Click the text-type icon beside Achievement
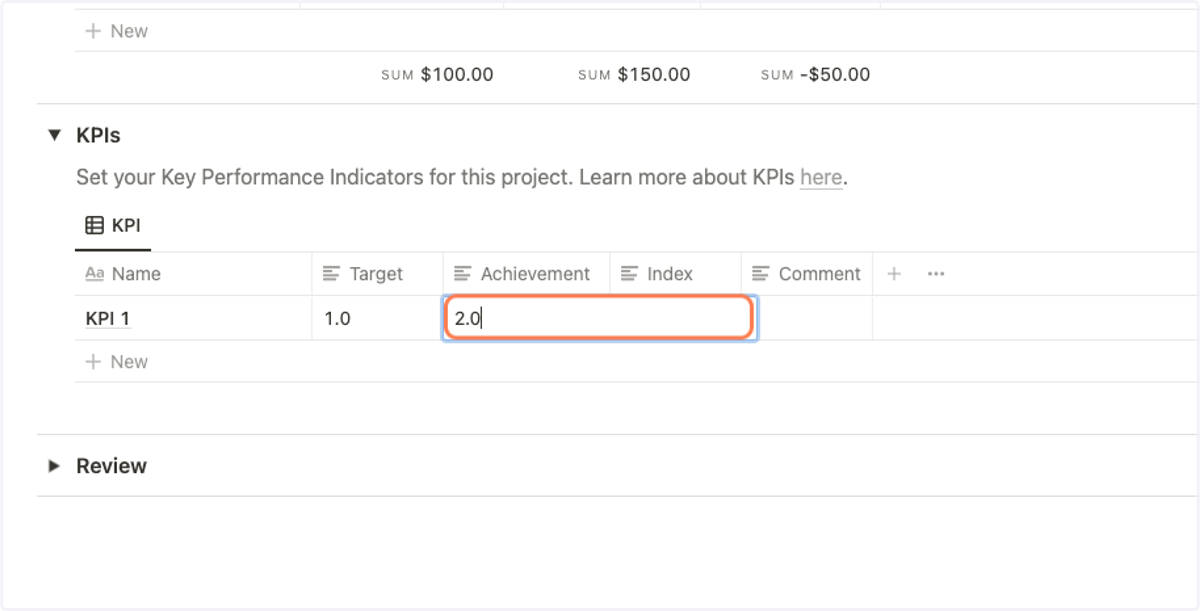1200x611 pixels. 463,274
